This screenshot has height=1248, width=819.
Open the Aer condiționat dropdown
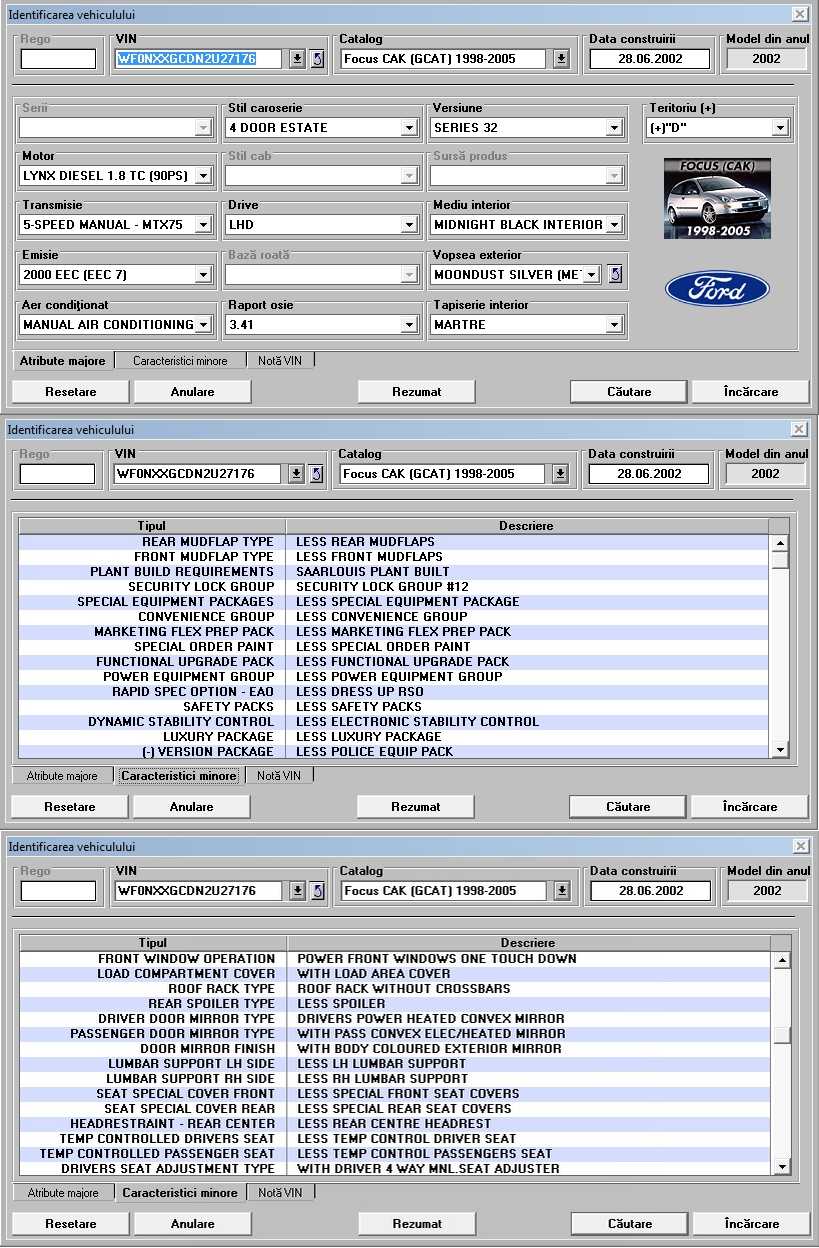(x=203, y=325)
